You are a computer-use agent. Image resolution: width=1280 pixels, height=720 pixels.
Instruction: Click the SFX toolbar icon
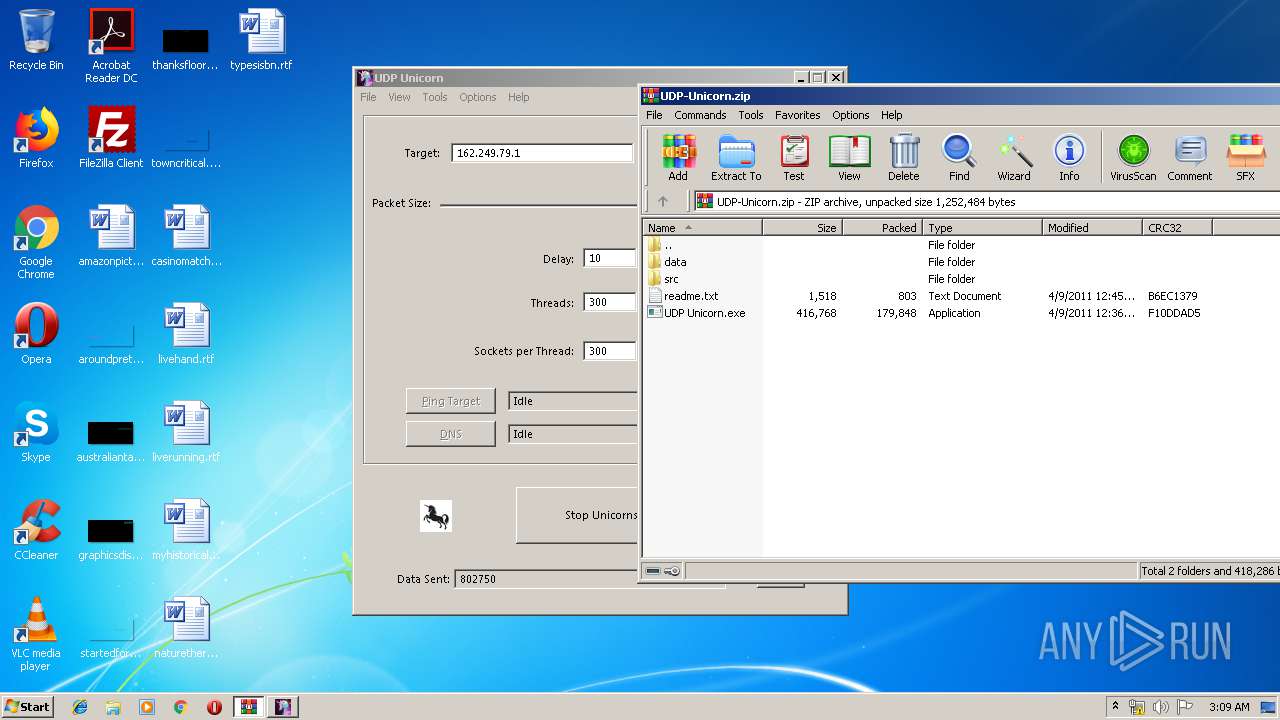(1245, 158)
